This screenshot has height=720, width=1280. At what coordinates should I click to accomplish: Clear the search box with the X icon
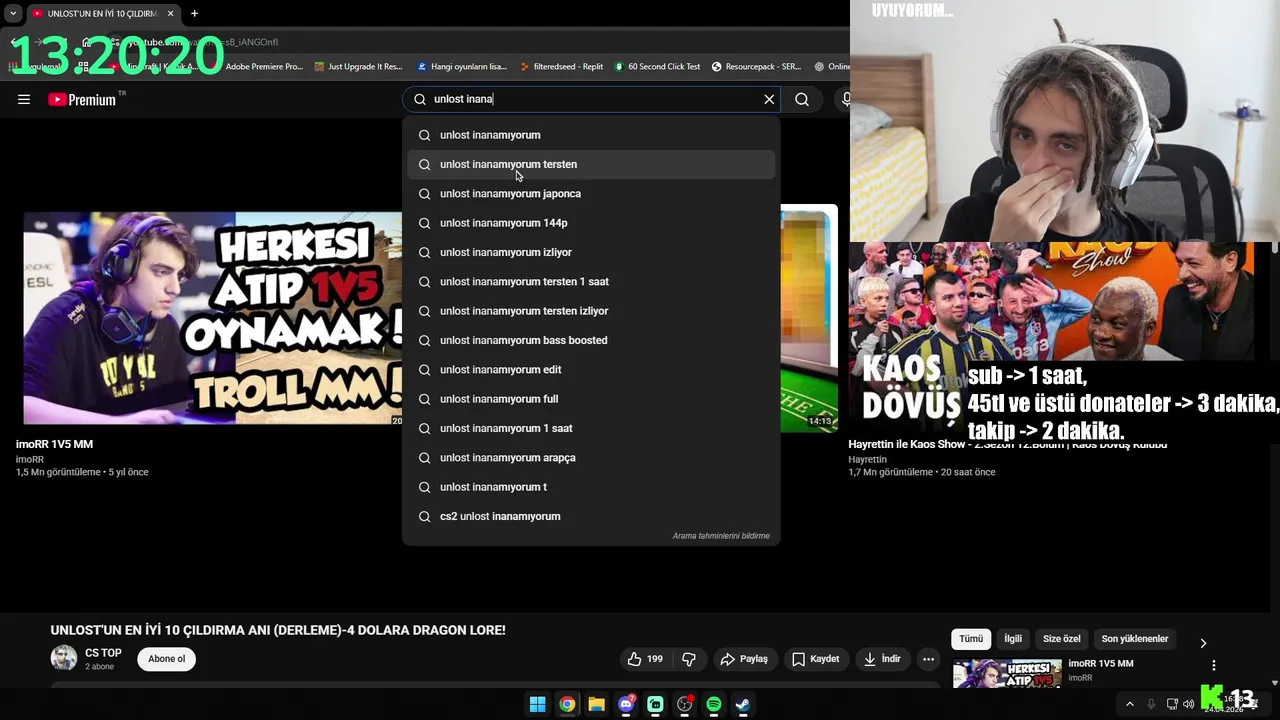[769, 99]
